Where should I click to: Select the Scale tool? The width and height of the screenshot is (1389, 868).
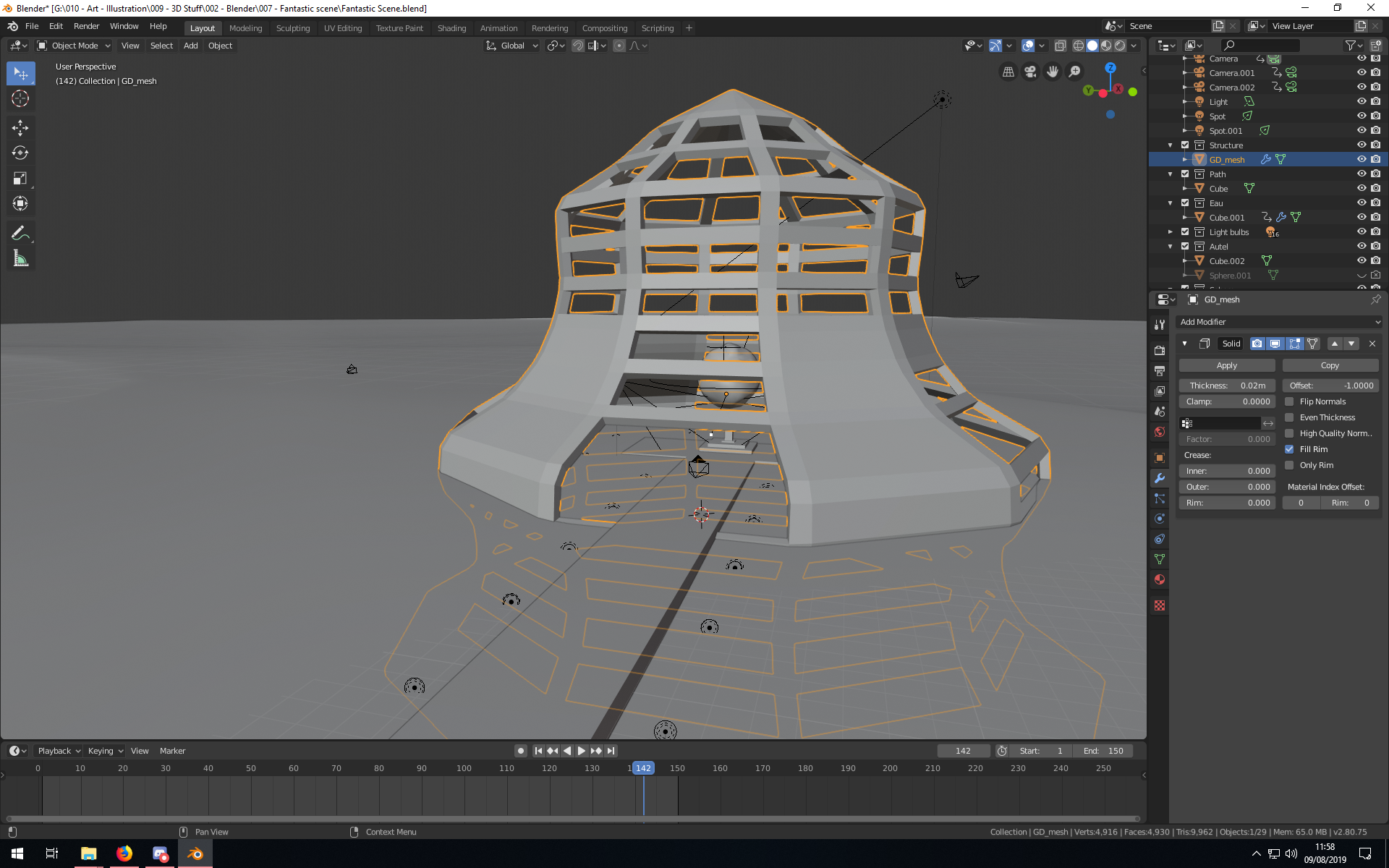point(20,179)
